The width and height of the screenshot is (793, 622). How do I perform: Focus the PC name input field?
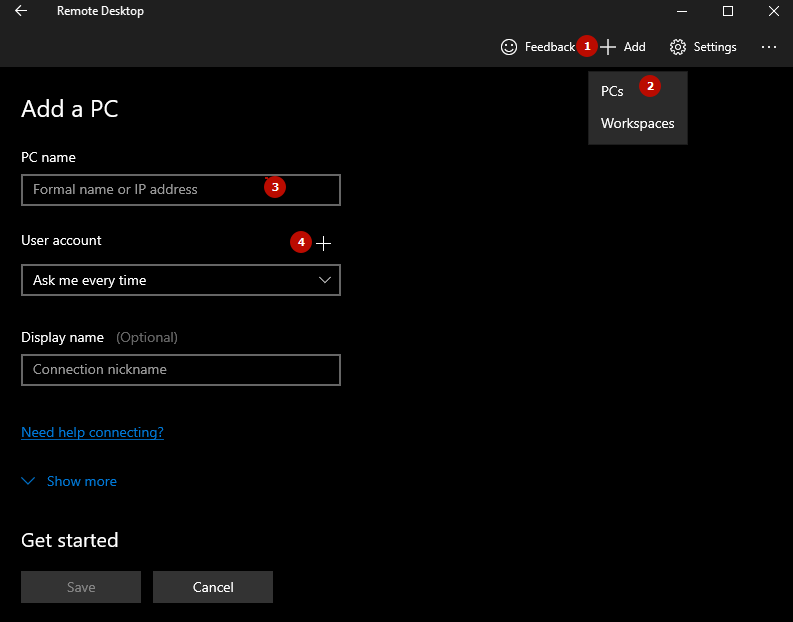(x=181, y=190)
